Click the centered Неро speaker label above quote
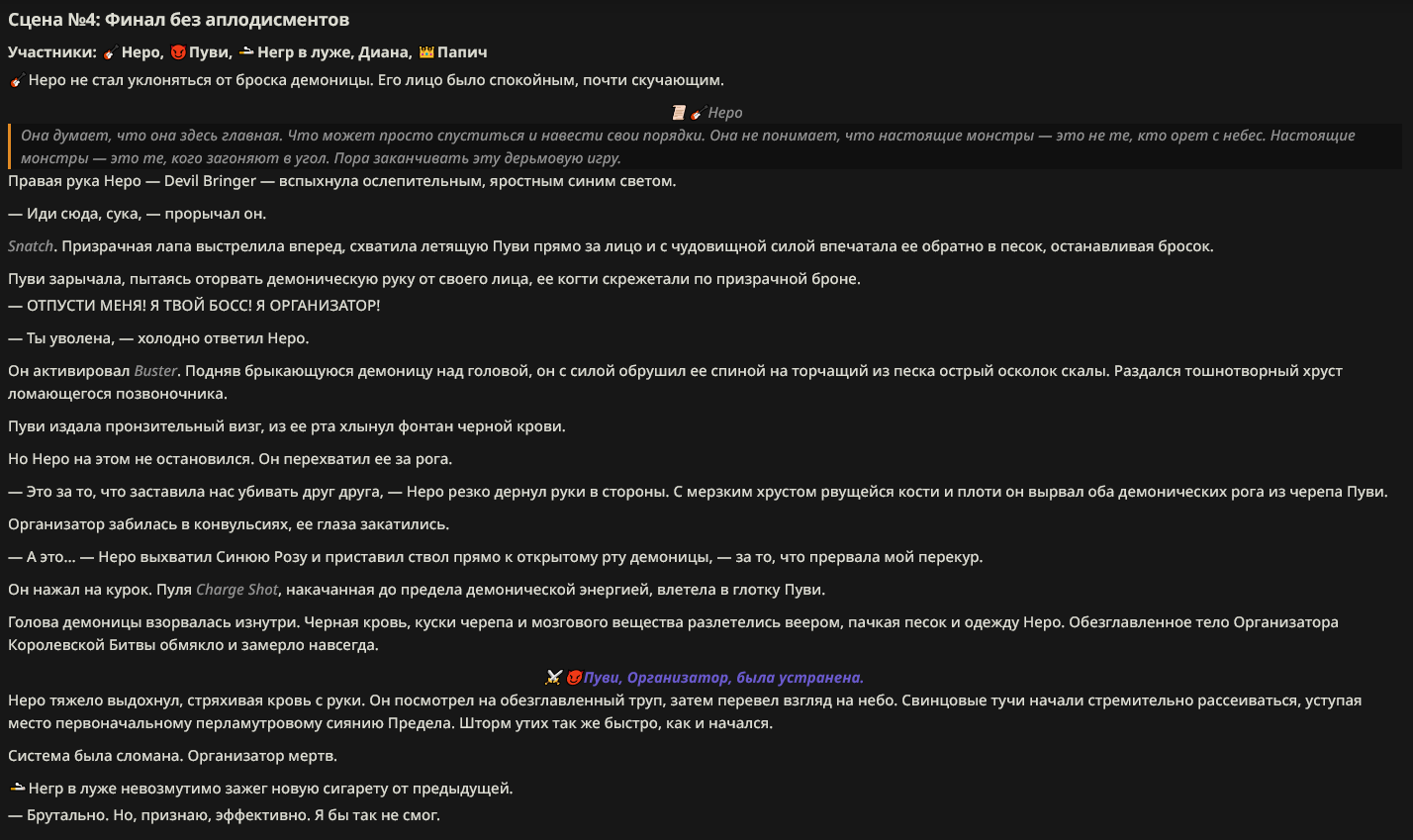The width and height of the screenshot is (1413, 840). (x=725, y=113)
